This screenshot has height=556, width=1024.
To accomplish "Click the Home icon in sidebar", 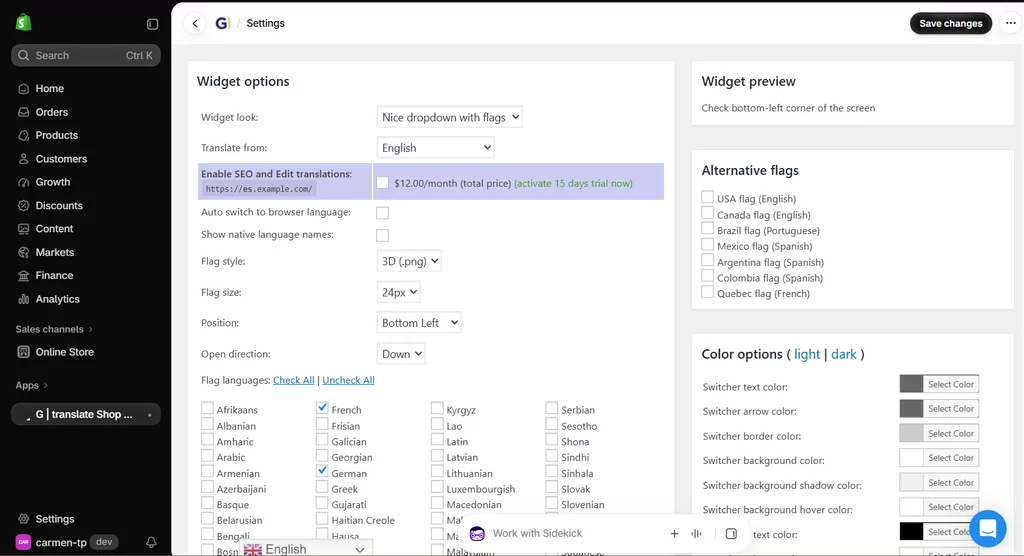I will pos(24,89).
